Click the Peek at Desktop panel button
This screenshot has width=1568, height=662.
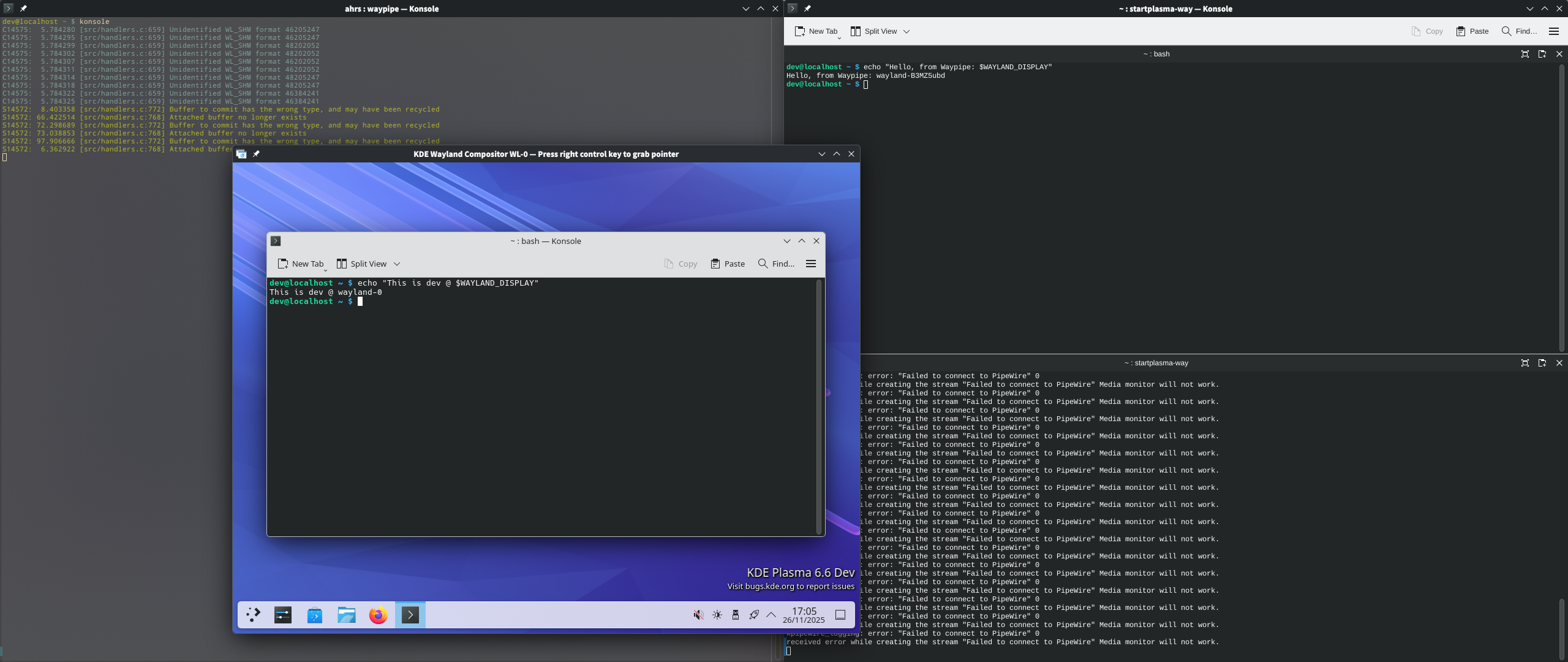point(840,615)
